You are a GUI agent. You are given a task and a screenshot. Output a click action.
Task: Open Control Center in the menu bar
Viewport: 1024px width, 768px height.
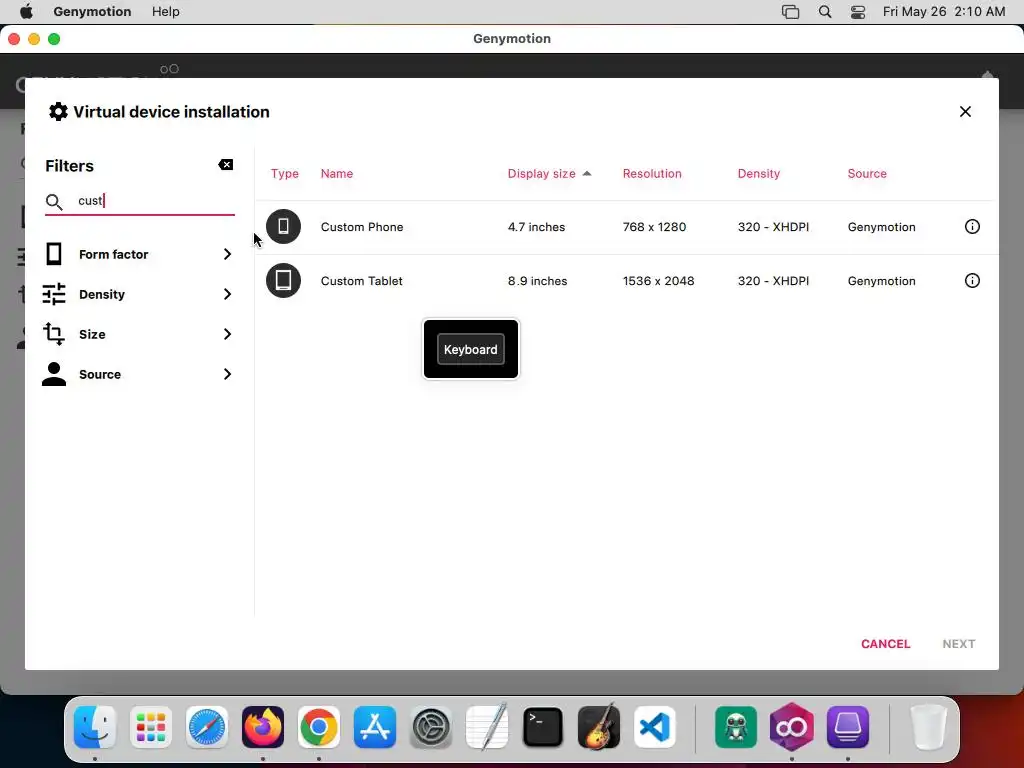click(x=857, y=12)
